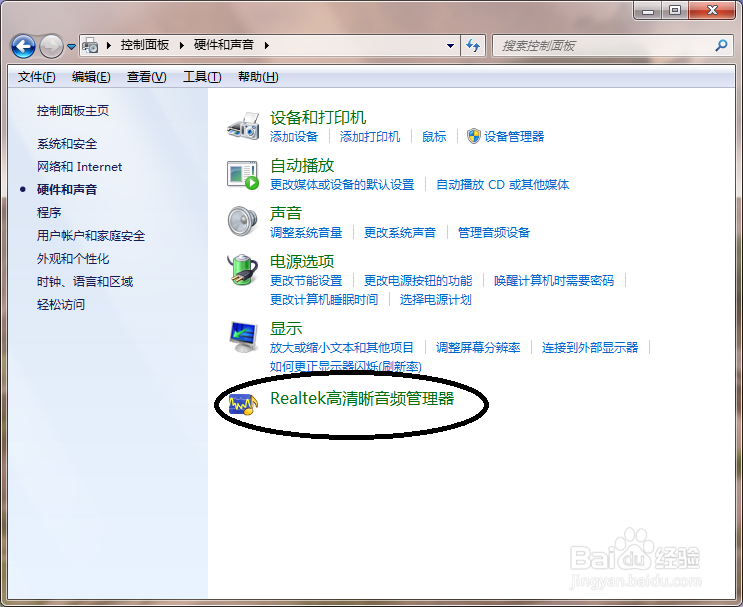
Task: Click the Control Panel icon in address bar
Action: tap(90, 45)
